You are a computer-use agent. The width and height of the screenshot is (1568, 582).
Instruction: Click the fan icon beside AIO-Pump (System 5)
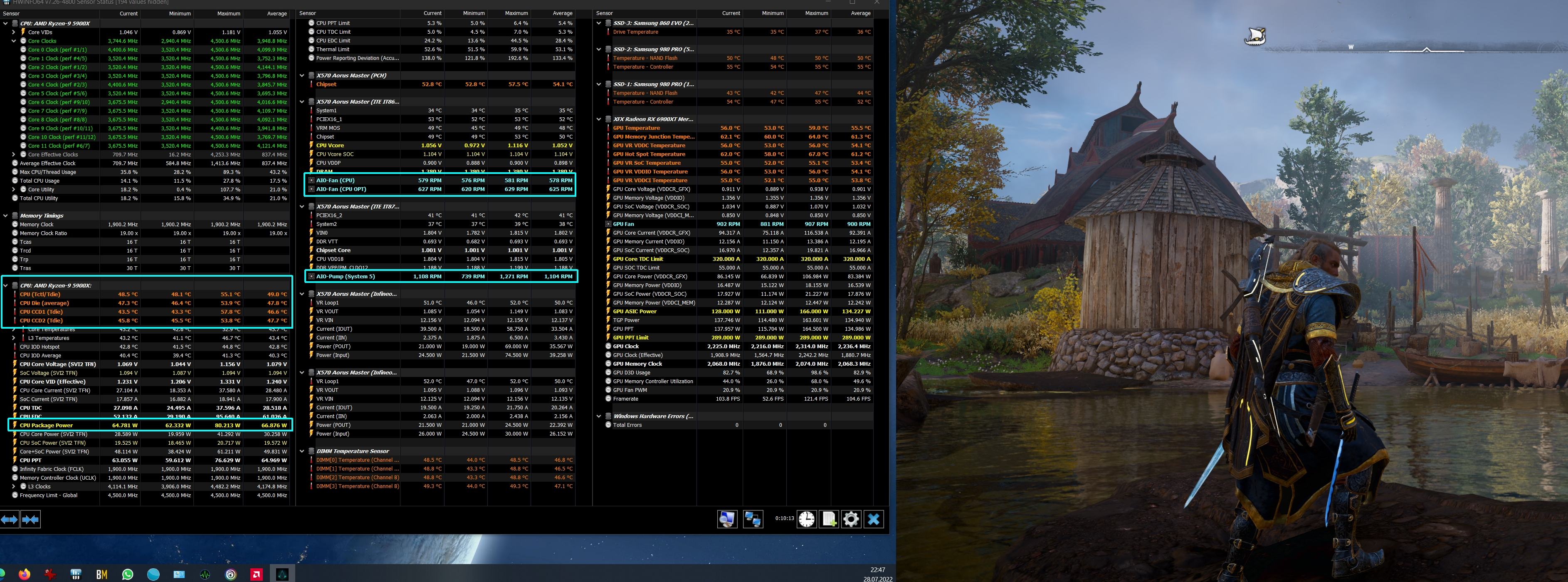click(312, 276)
